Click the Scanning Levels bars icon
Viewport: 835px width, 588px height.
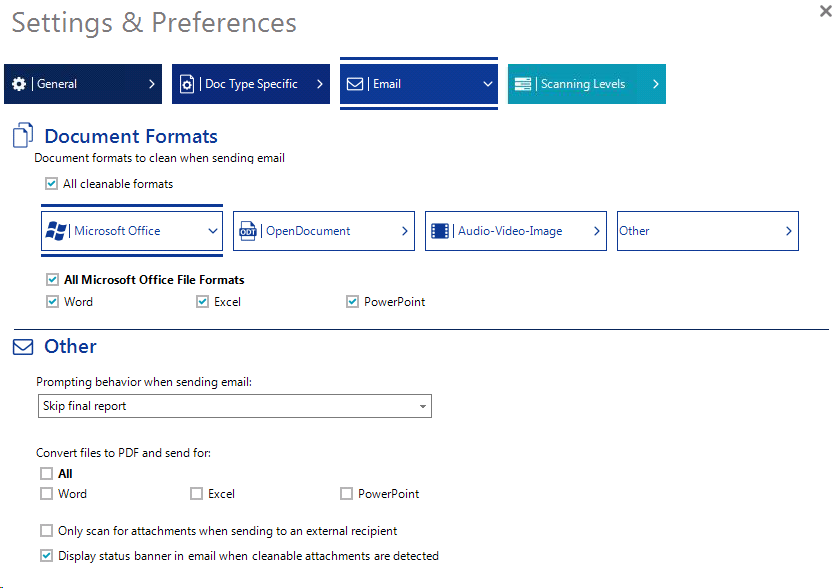(522, 84)
